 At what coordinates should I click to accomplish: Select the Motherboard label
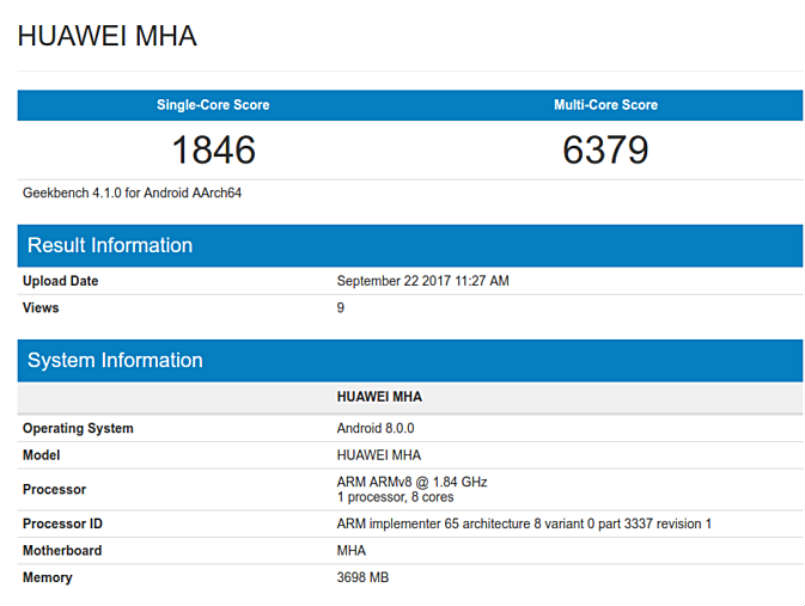coord(62,551)
